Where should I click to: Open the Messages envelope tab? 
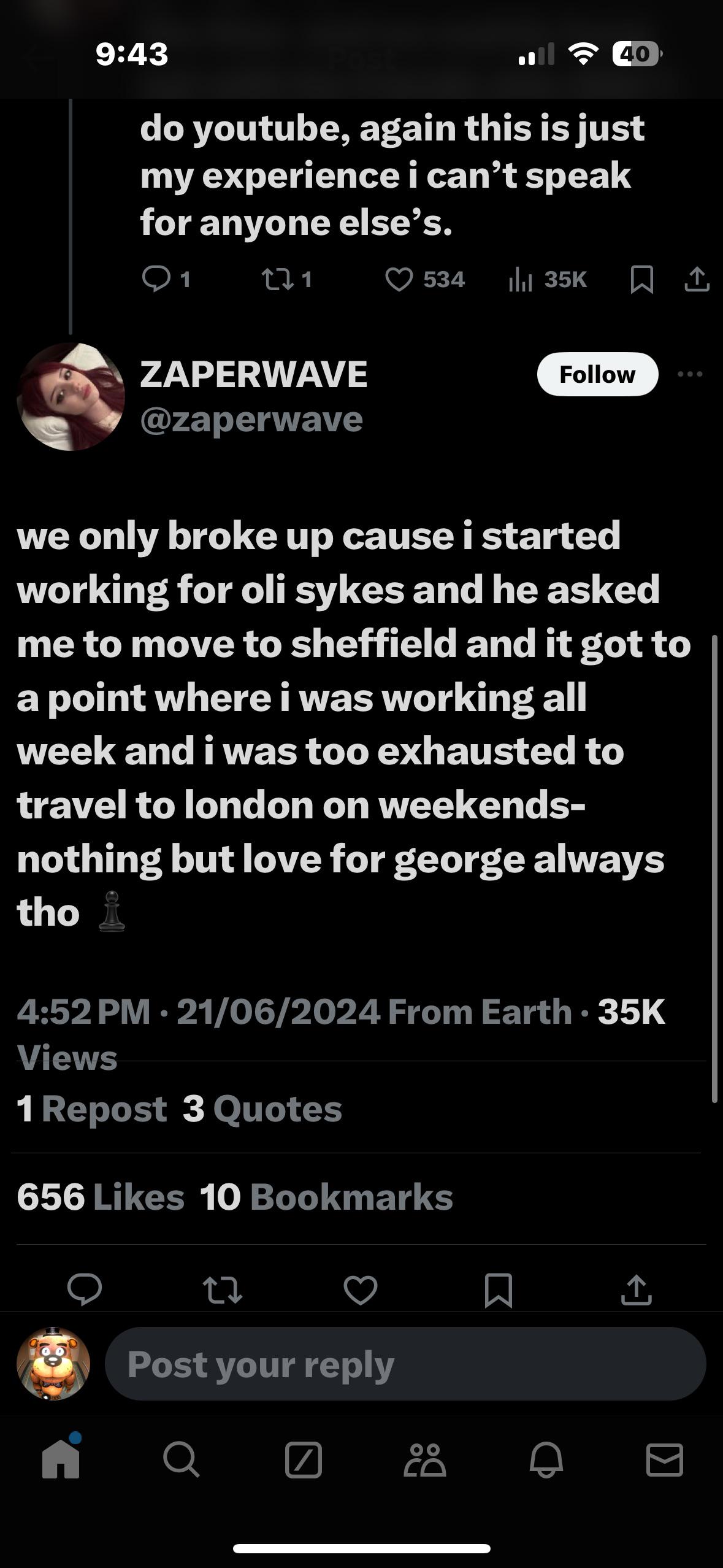(x=665, y=1460)
